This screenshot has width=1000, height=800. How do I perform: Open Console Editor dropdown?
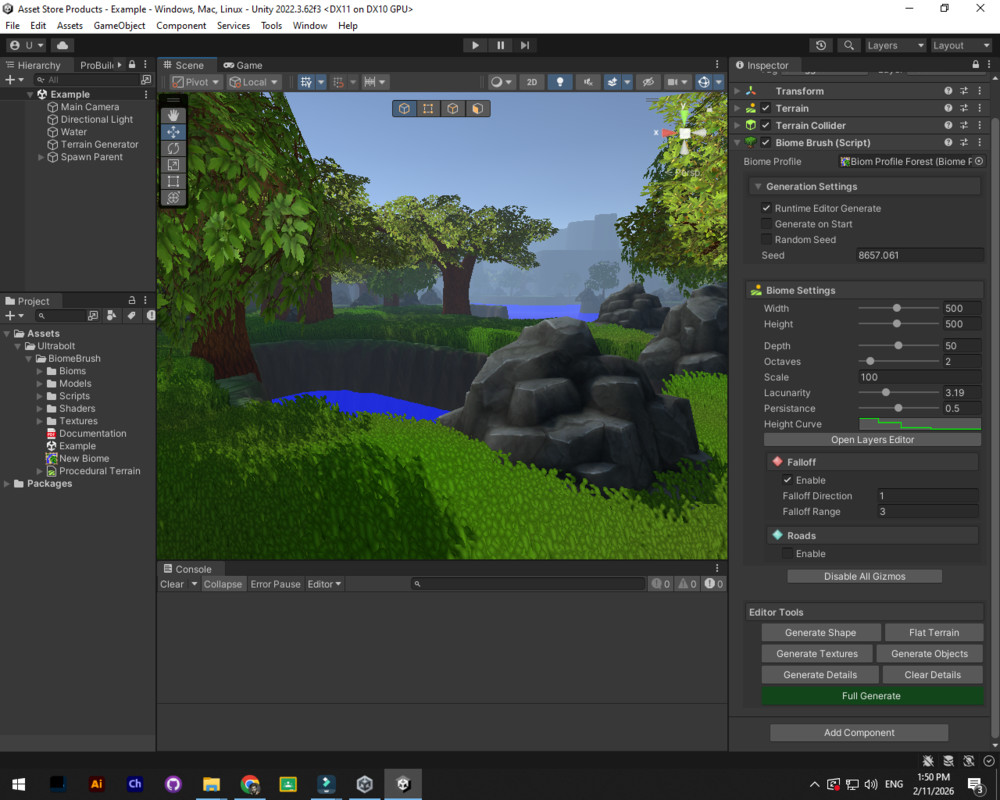[324, 584]
